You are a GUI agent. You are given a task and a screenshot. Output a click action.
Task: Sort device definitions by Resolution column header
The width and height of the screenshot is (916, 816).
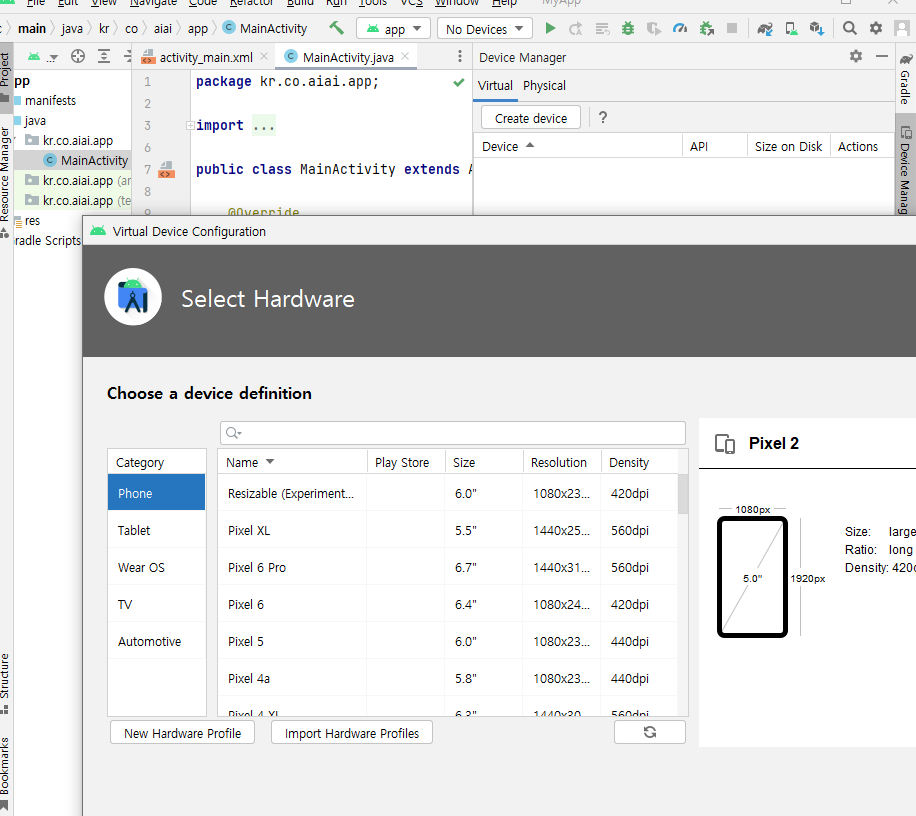coord(562,462)
